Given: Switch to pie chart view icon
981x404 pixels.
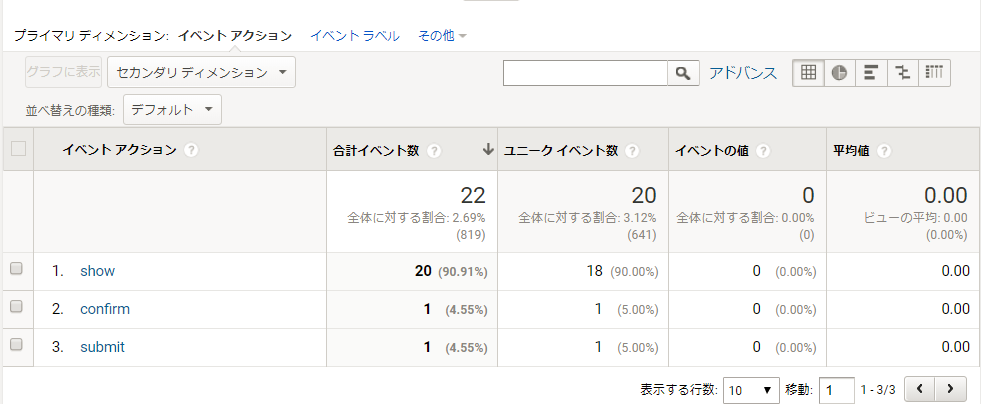Looking at the screenshot, I should click(x=839, y=73).
